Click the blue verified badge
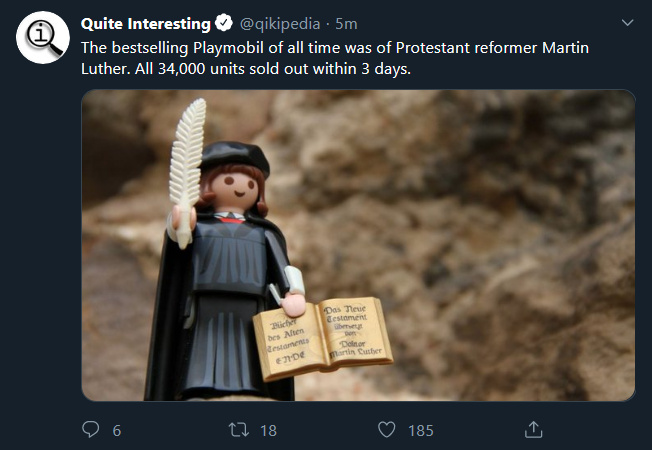 (x=224, y=23)
